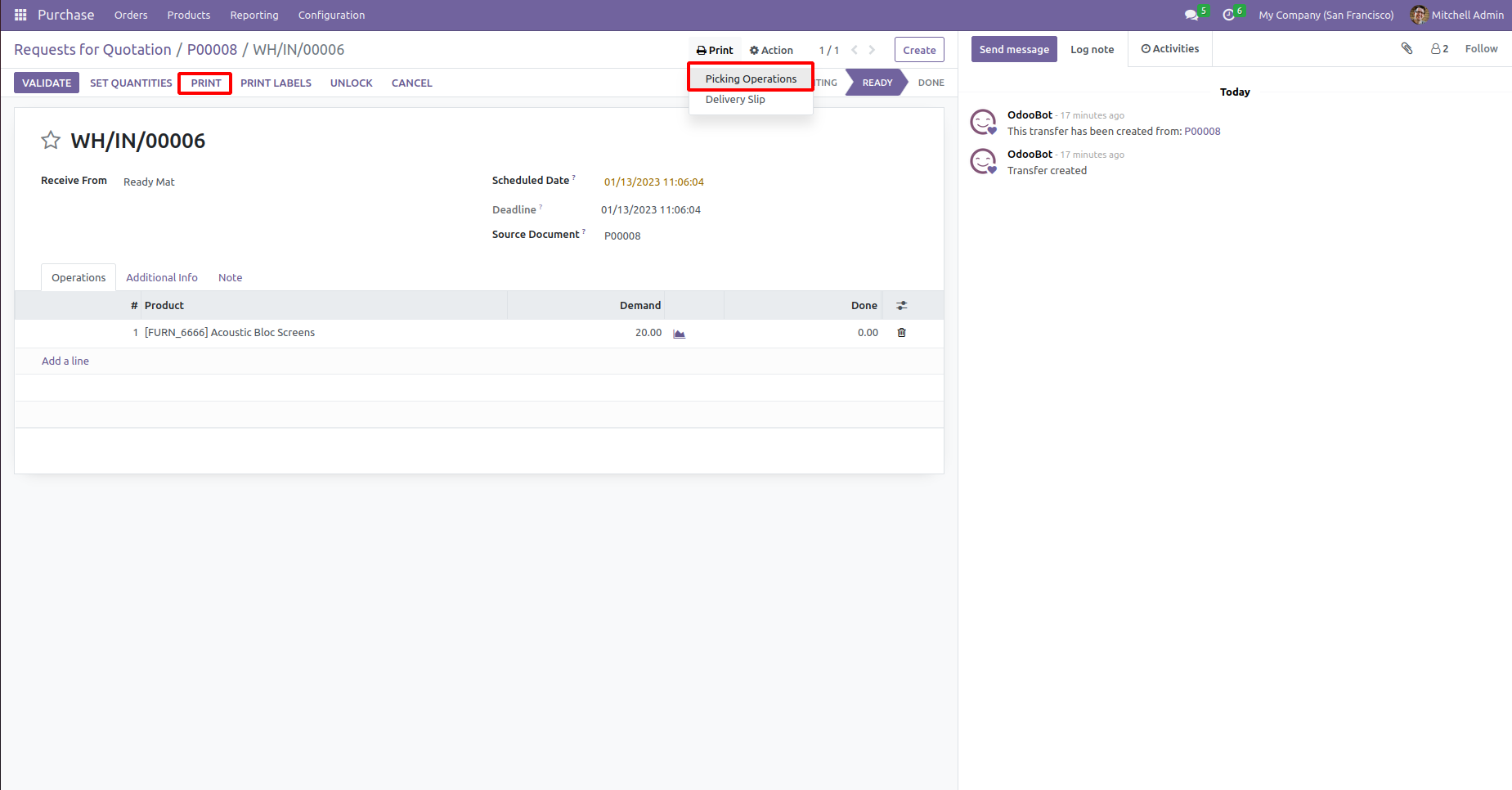Open the column settings adjust icon
The width and height of the screenshot is (1512, 790).
coord(901,305)
